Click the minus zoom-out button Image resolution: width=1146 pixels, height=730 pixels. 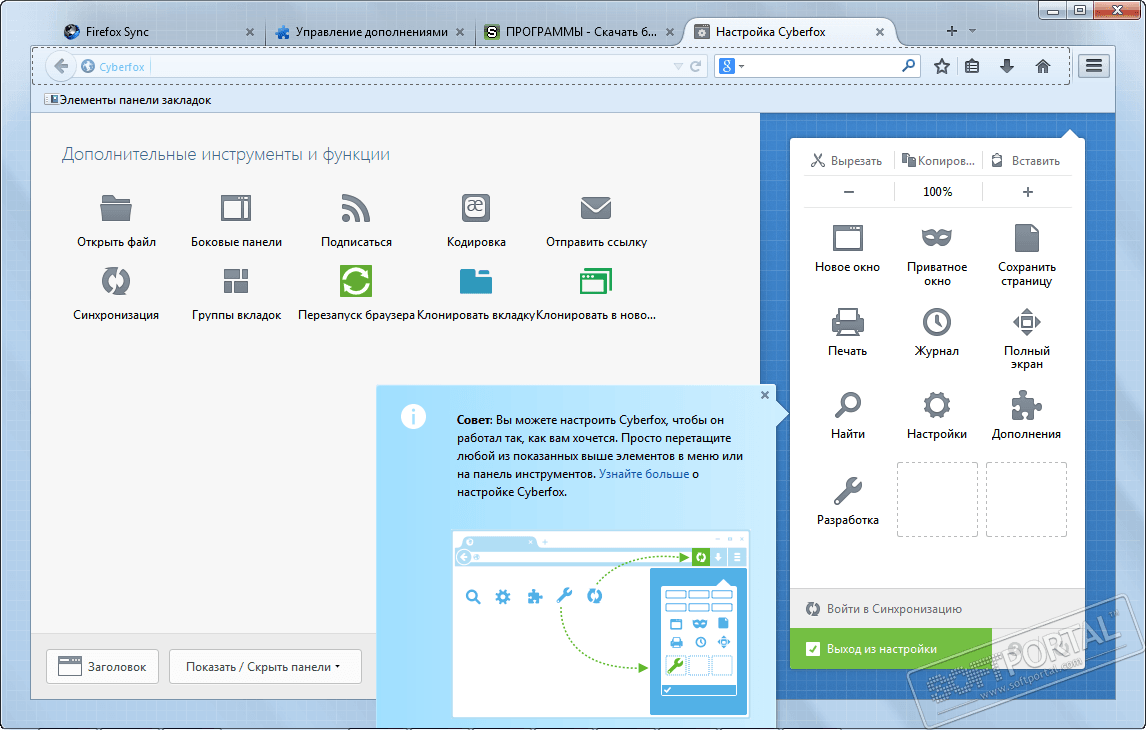[x=849, y=192]
